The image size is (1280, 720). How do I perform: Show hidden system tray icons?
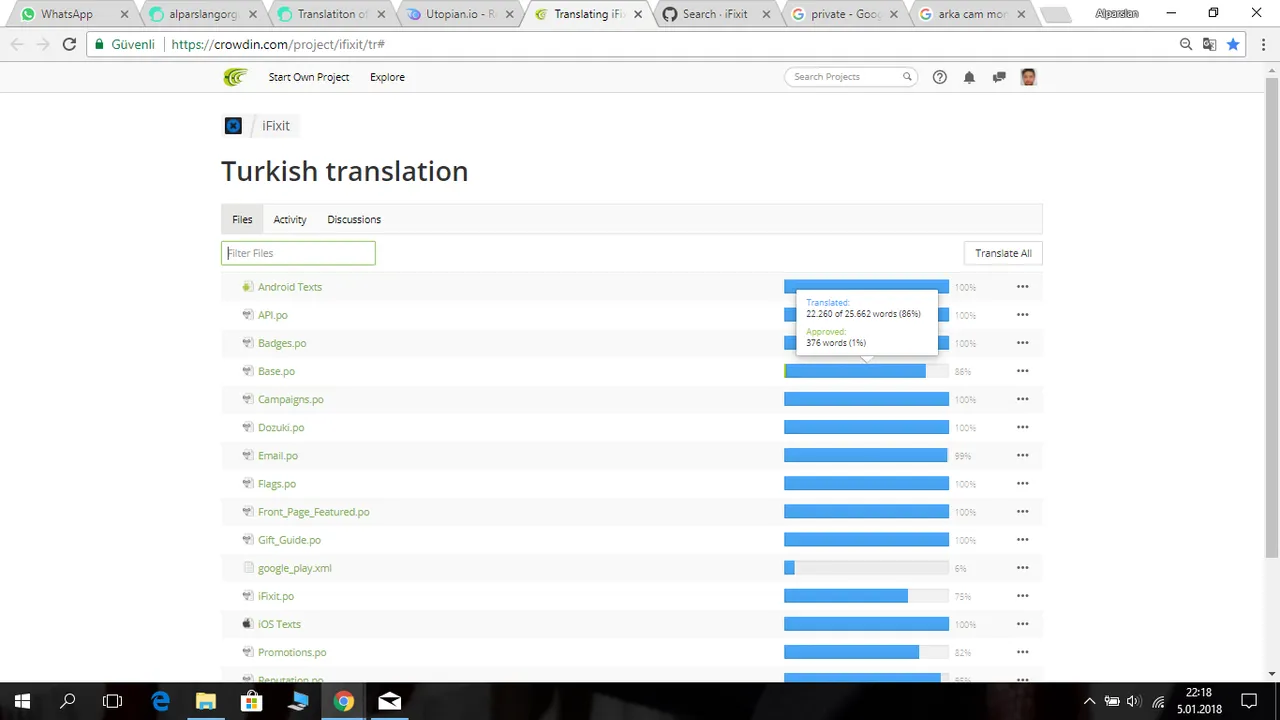[x=1088, y=701]
